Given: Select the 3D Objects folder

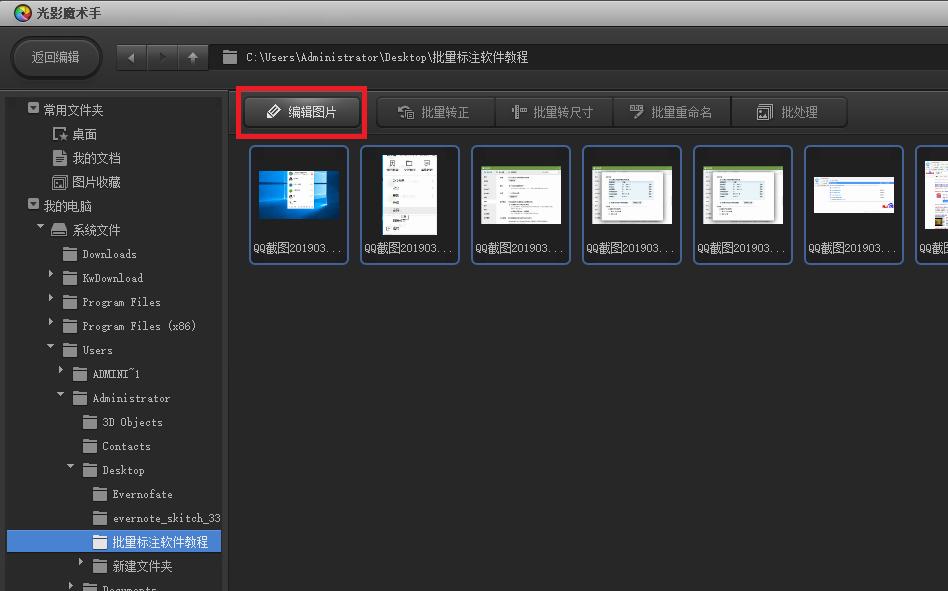Looking at the screenshot, I should tap(123, 422).
